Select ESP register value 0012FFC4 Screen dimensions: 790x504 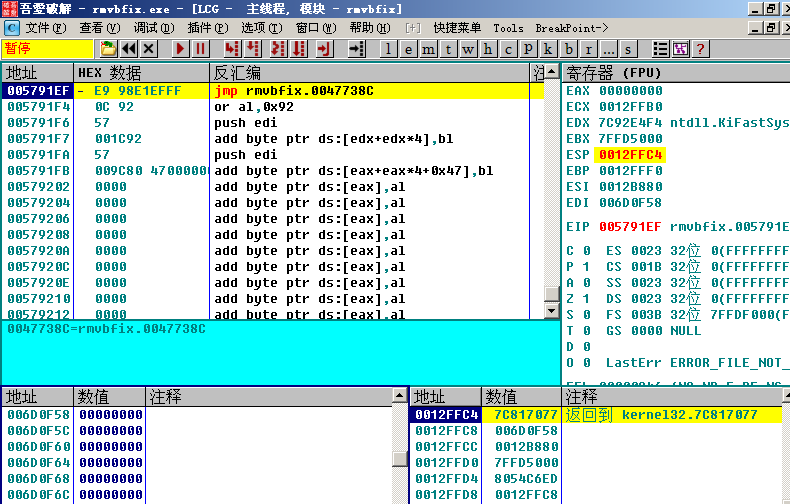click(630, 155)
